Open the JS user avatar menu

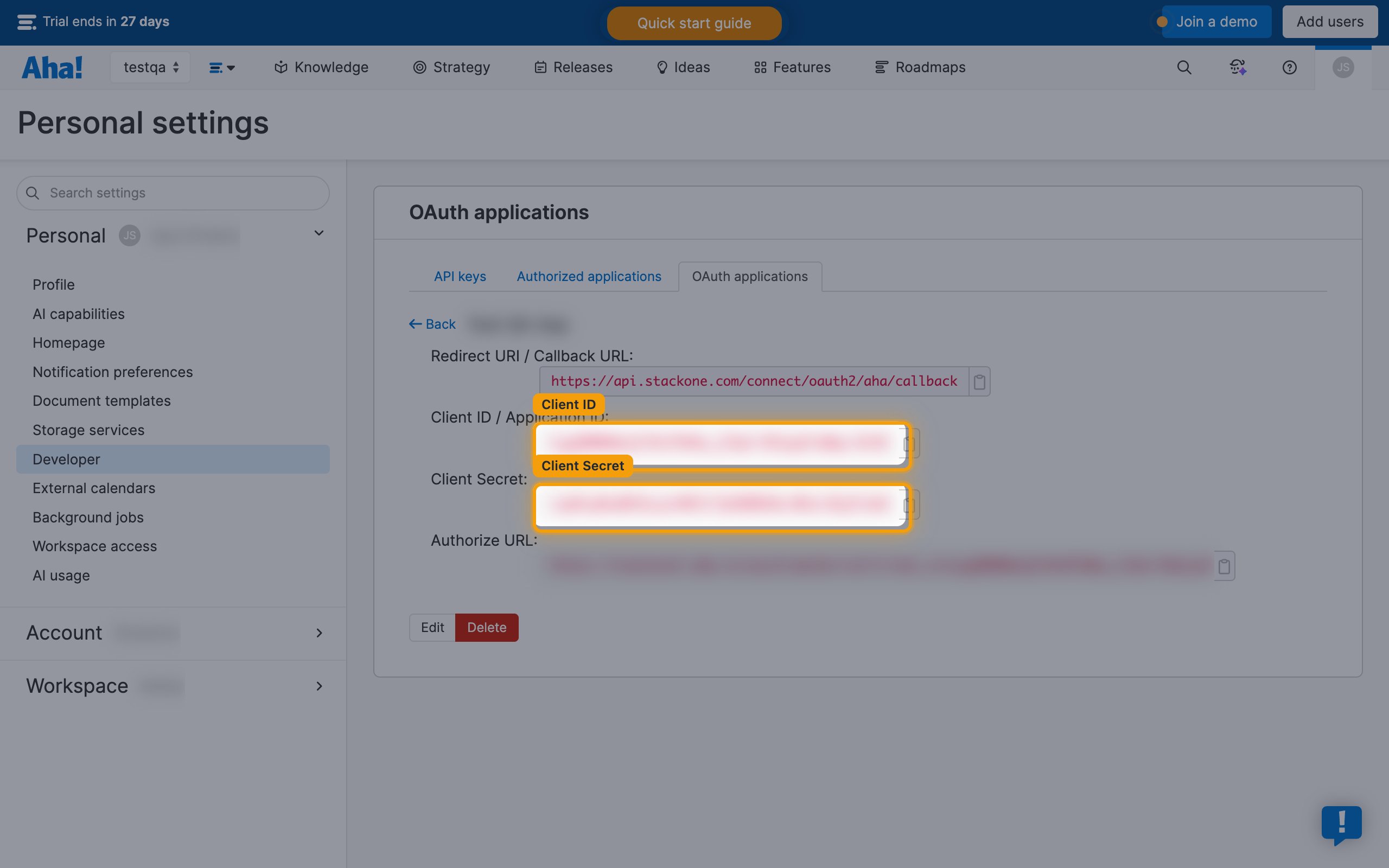1343,67
